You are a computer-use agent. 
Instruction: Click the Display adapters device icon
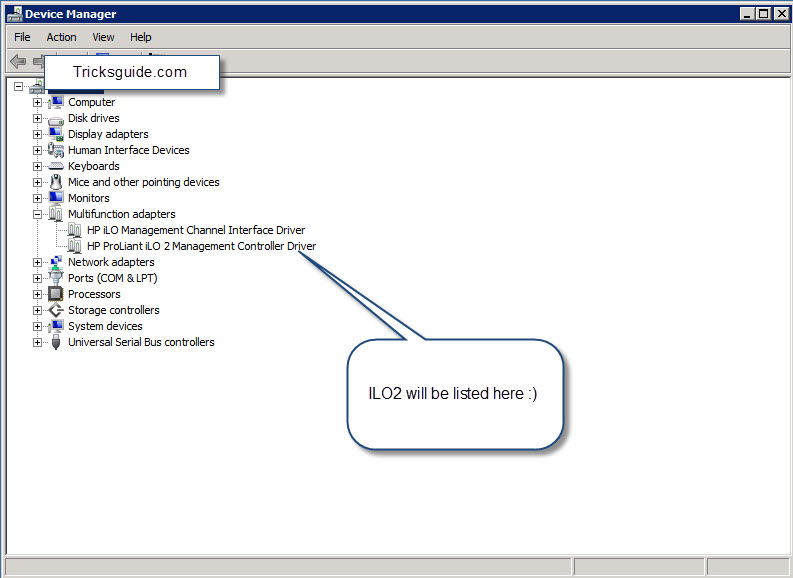[56, 134]
